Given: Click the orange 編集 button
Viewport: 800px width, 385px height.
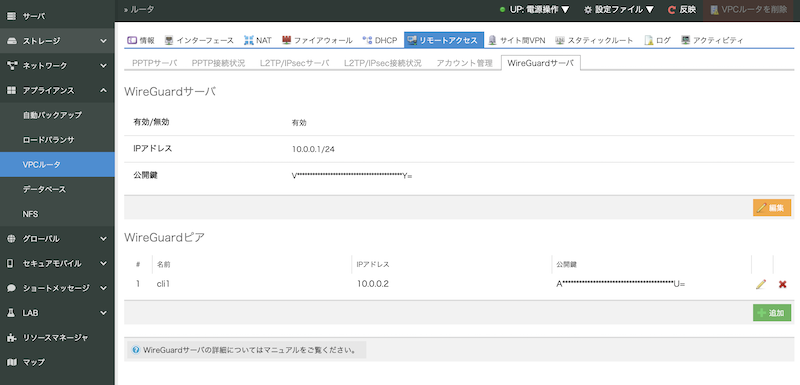Looking at the screenshot, I should (x=772, y=208).
